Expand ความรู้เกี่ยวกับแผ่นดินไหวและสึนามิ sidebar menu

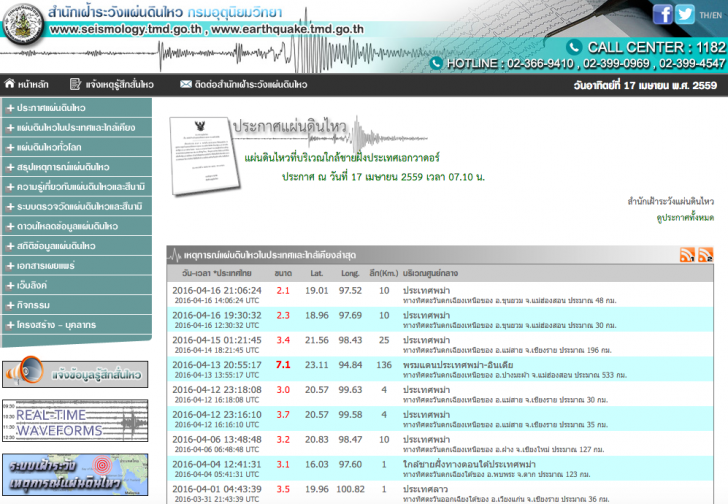coord(77,187)
